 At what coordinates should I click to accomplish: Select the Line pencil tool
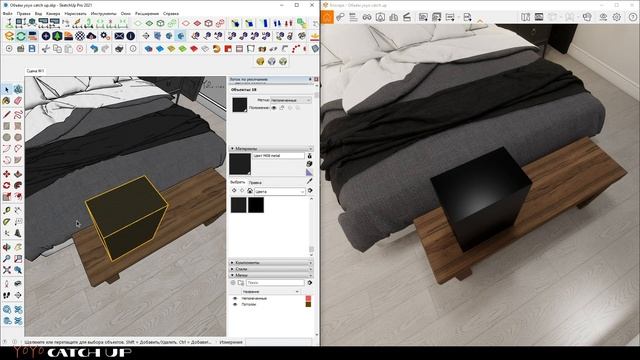coord(7,115)
